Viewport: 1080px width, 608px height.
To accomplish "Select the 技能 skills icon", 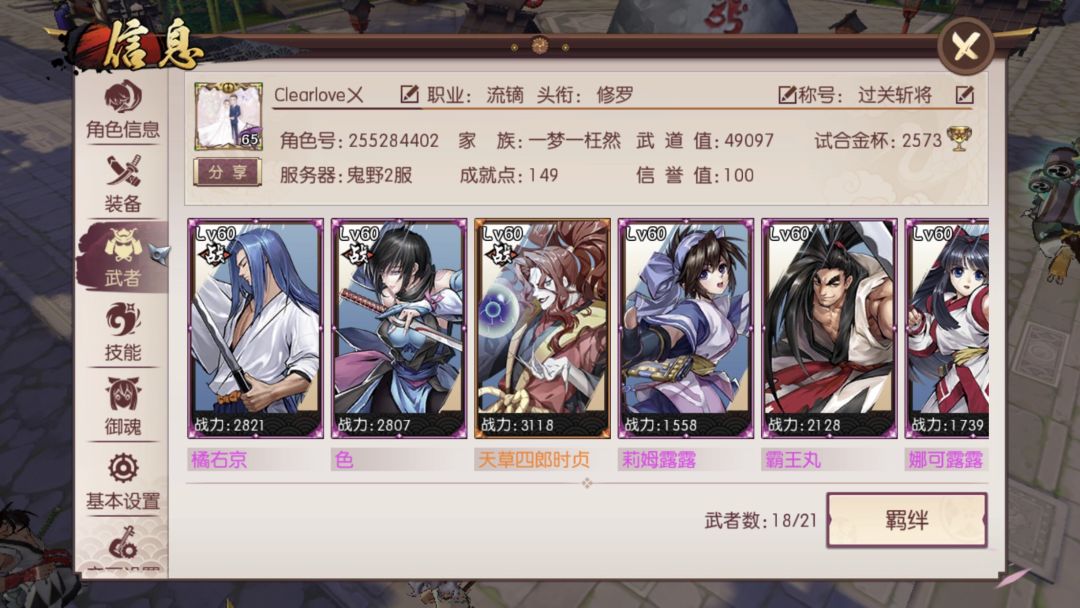I will 123,333.
